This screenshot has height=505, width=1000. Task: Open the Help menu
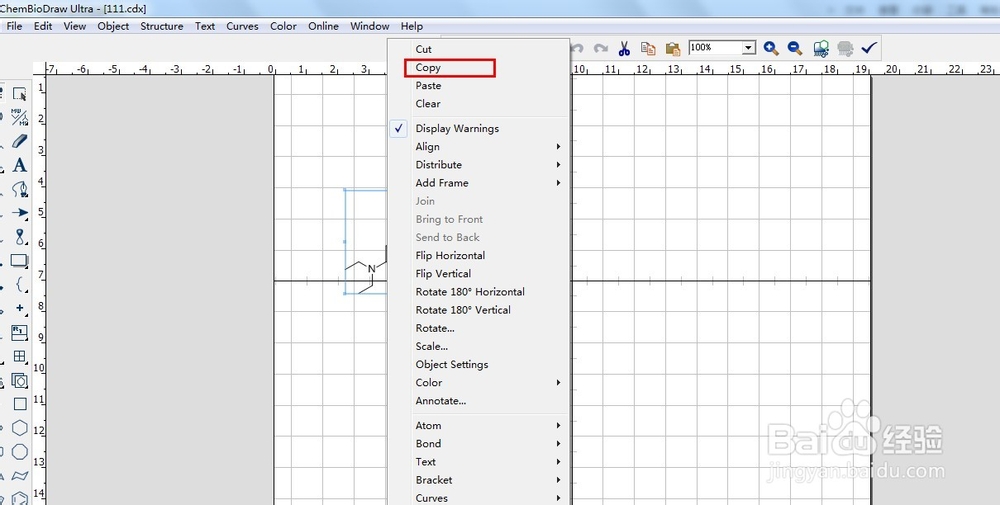(x=412, y=26)
